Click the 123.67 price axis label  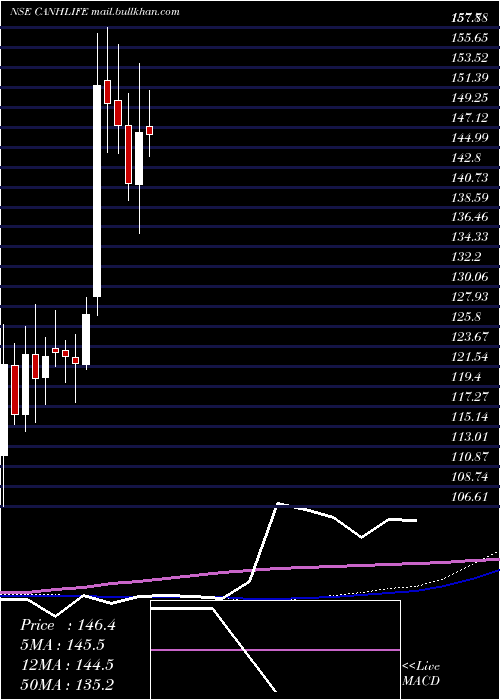tap(469, 337)
